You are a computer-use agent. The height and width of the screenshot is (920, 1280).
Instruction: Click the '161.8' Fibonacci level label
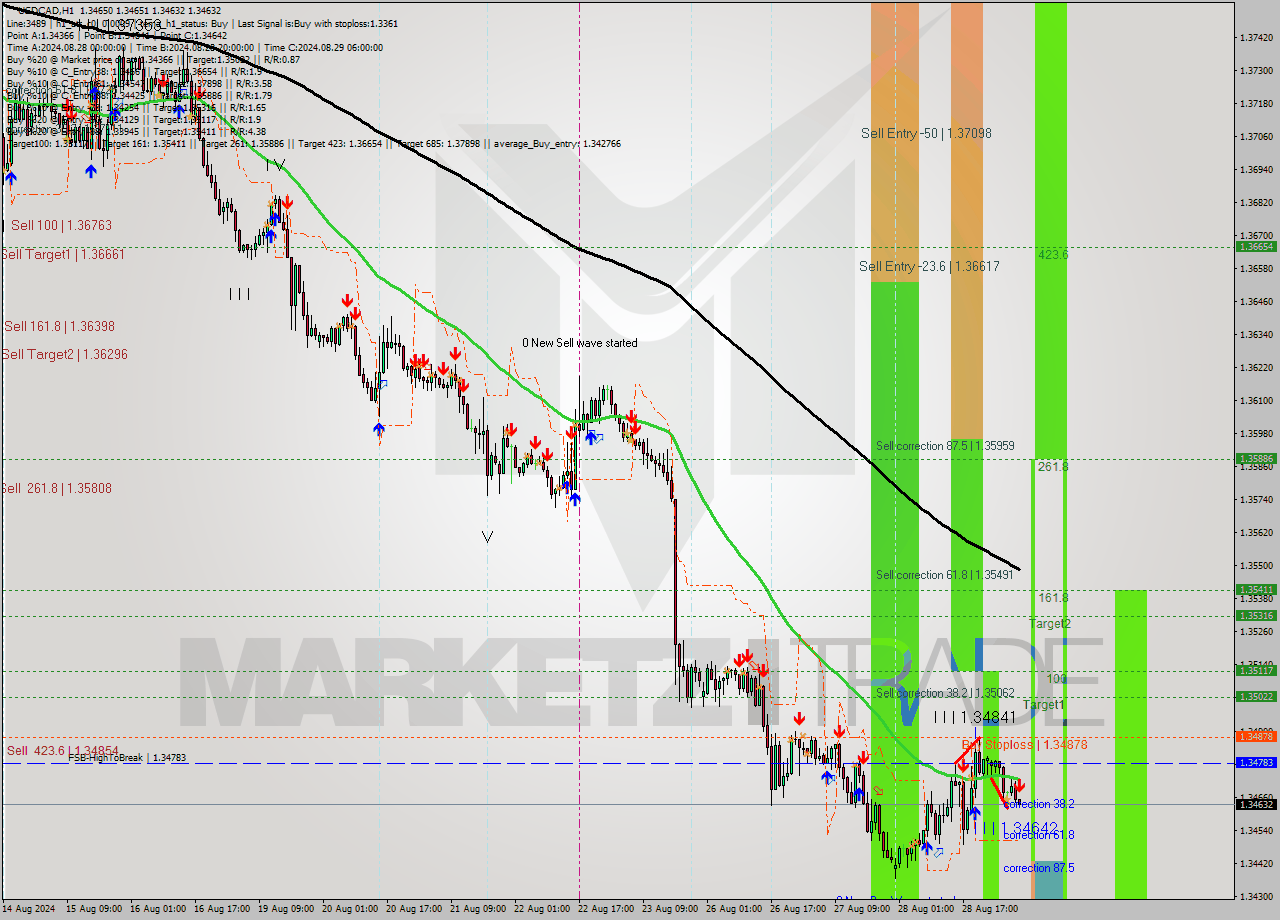coord(1053,598)
